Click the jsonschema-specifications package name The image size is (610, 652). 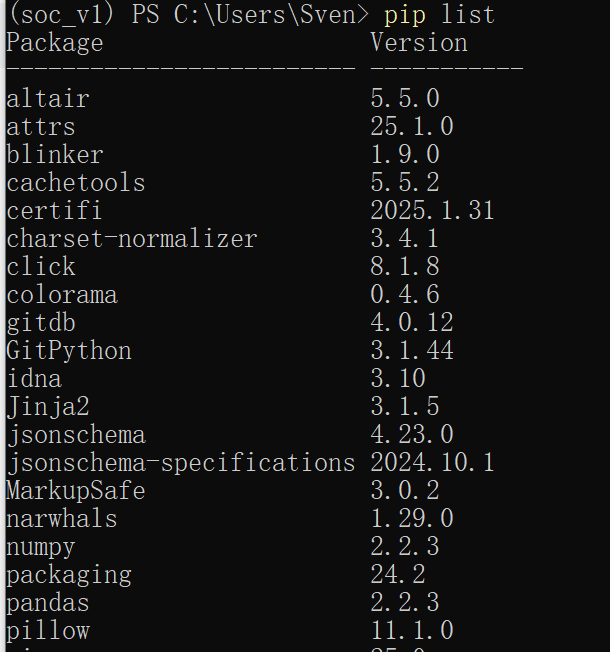[181, 463]
